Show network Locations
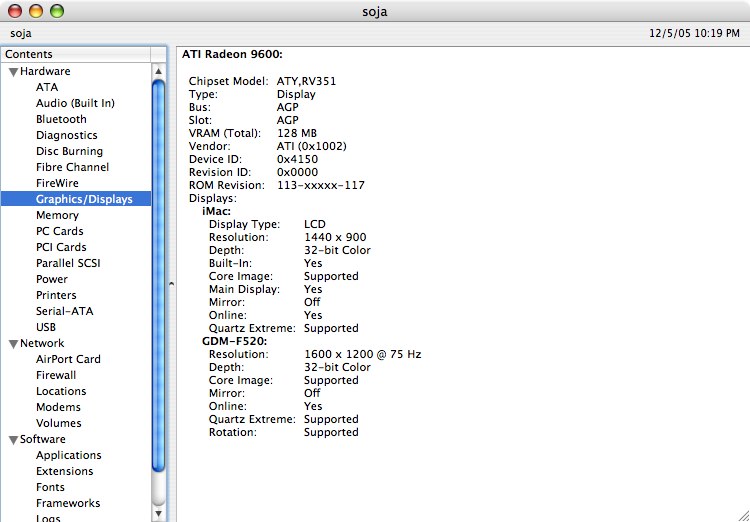 click(61, 391)
